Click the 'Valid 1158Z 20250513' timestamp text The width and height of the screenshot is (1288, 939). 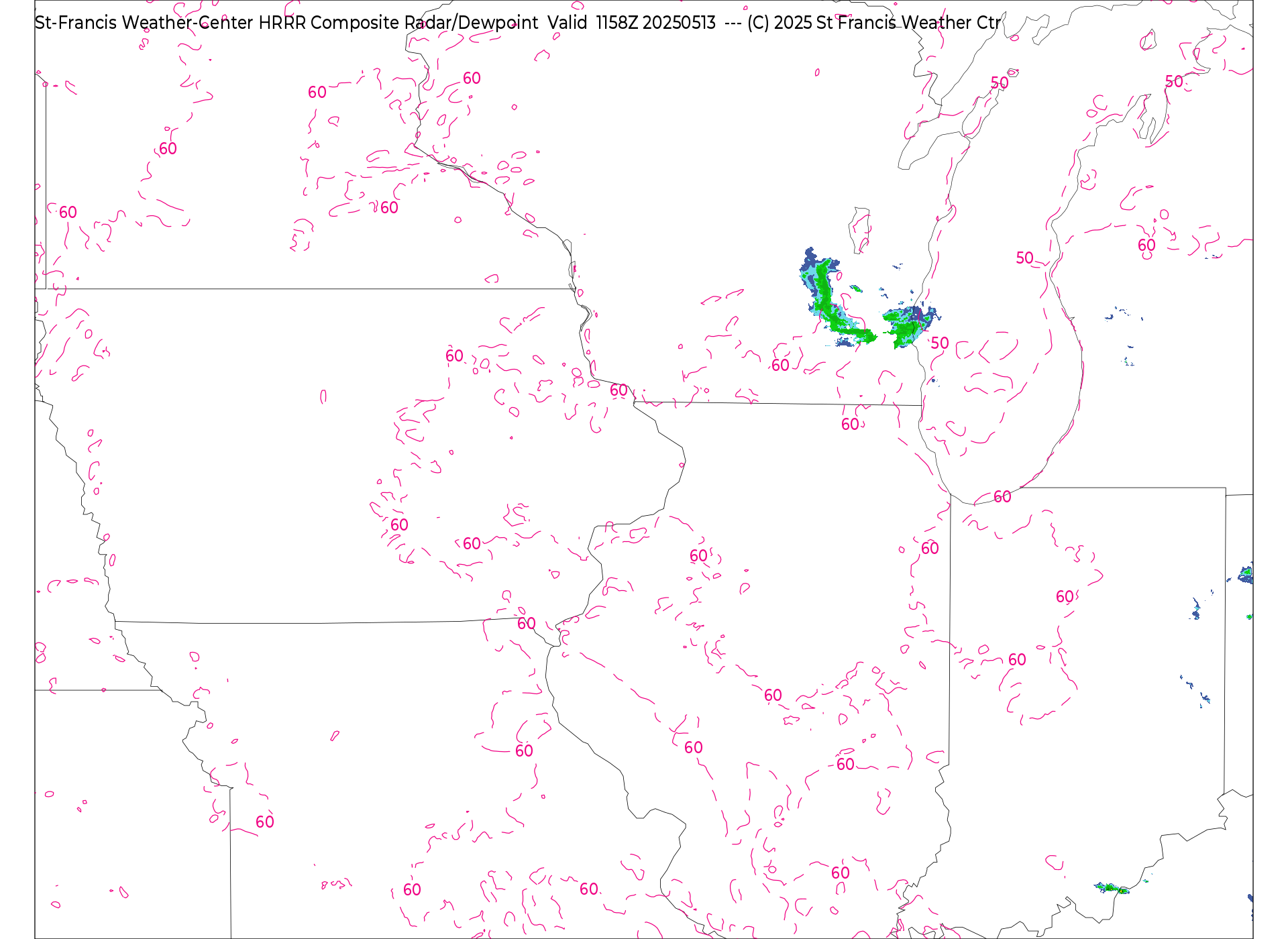click(632, 23)
